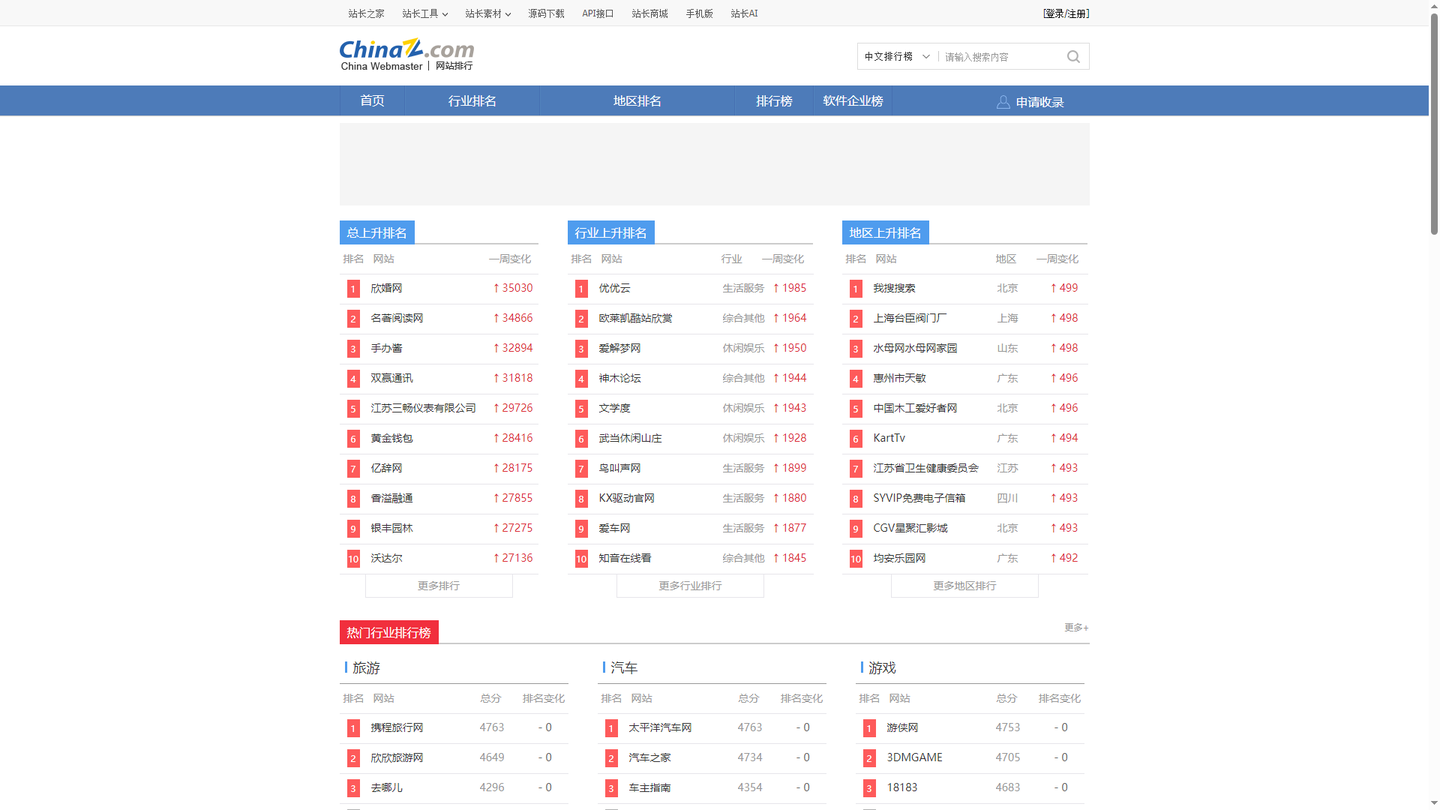This screenshot has width=1440, height=810.
Task: Open the 携程旅行网 site link
Action: pos(397,728)
